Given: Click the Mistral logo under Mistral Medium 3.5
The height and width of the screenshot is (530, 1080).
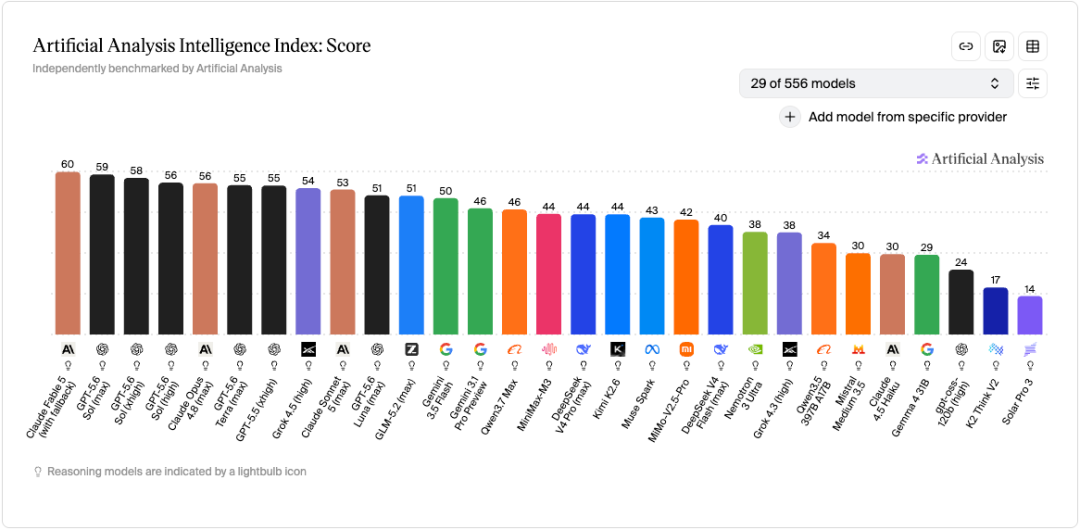Looking at the screenshot, I should [x=858, y=349].
